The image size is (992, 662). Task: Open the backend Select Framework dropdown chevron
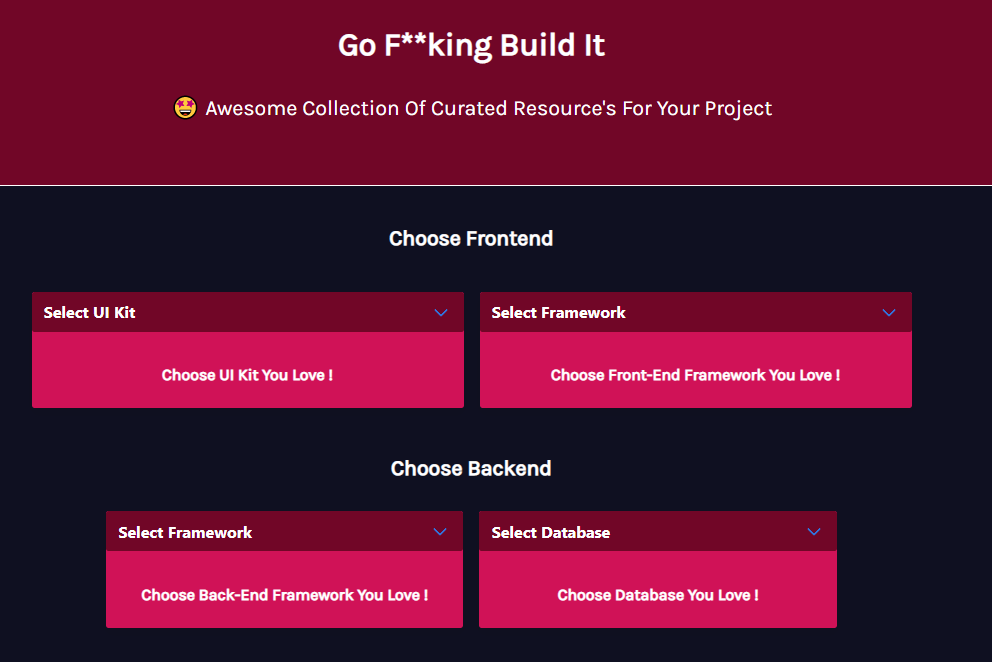point(440,531)
